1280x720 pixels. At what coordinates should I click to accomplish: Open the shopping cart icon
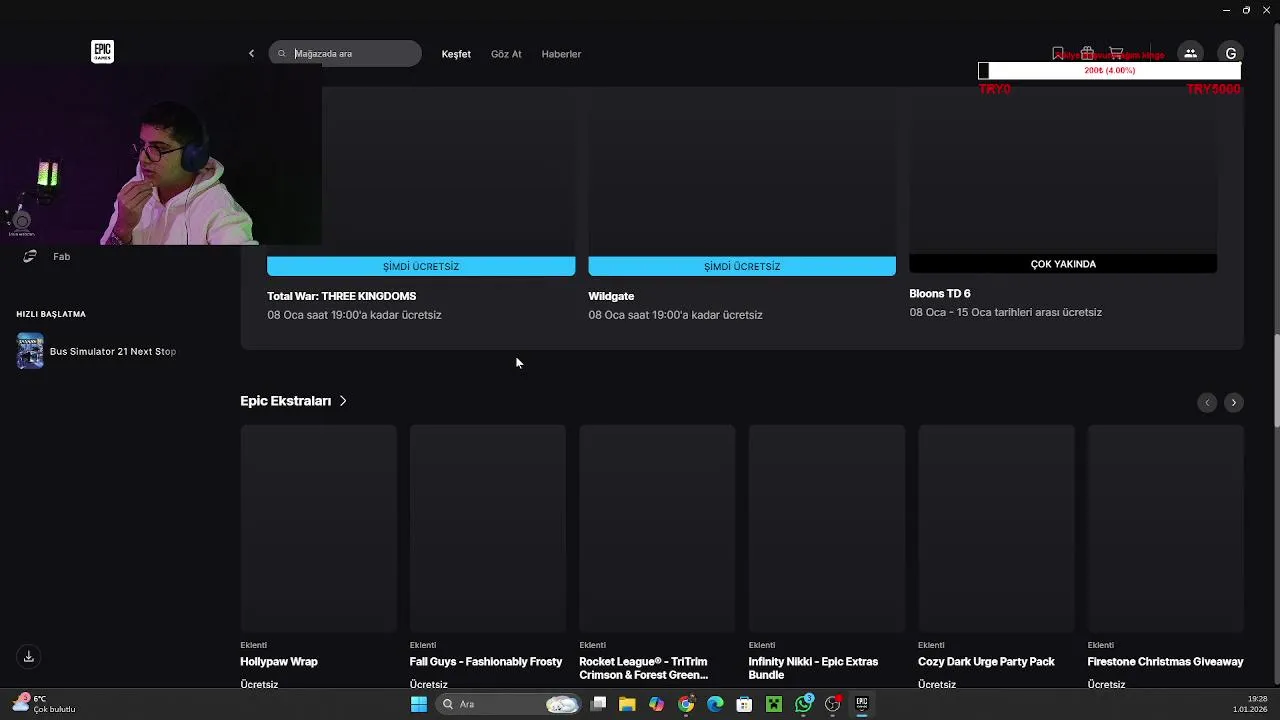coord(1116,53)
